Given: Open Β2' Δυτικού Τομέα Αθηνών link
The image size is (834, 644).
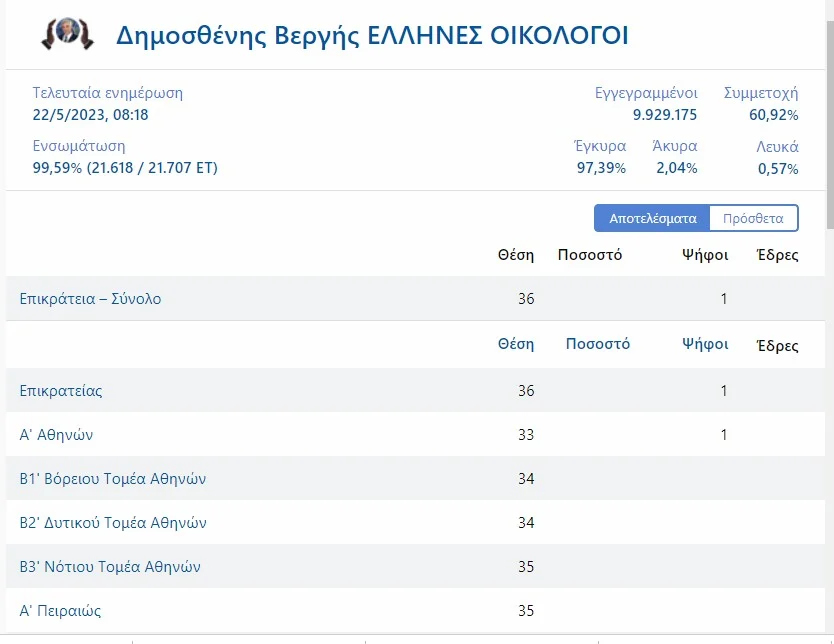Looking at the screenshot, I should click(113, 523).
